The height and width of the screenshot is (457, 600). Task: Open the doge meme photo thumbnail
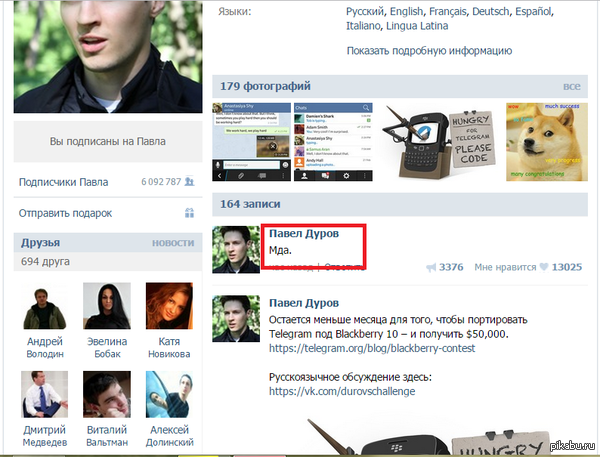coord(545,141)
